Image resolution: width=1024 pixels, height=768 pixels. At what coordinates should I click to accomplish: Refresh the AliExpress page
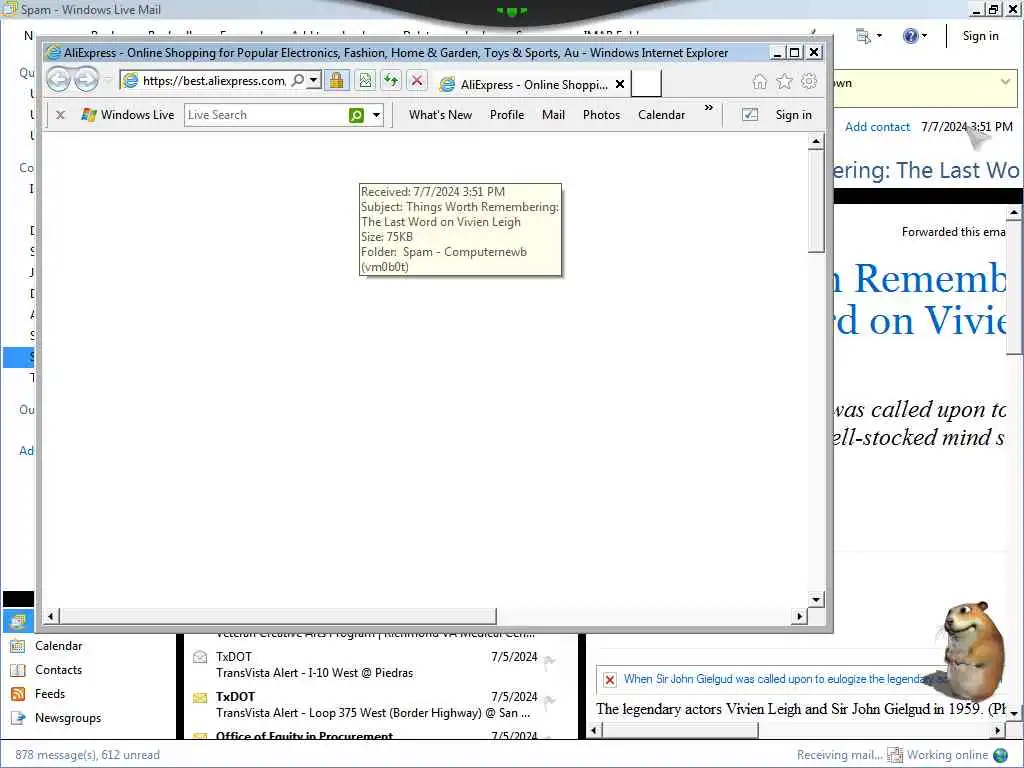pyautogui.click(x=391, y=80)
